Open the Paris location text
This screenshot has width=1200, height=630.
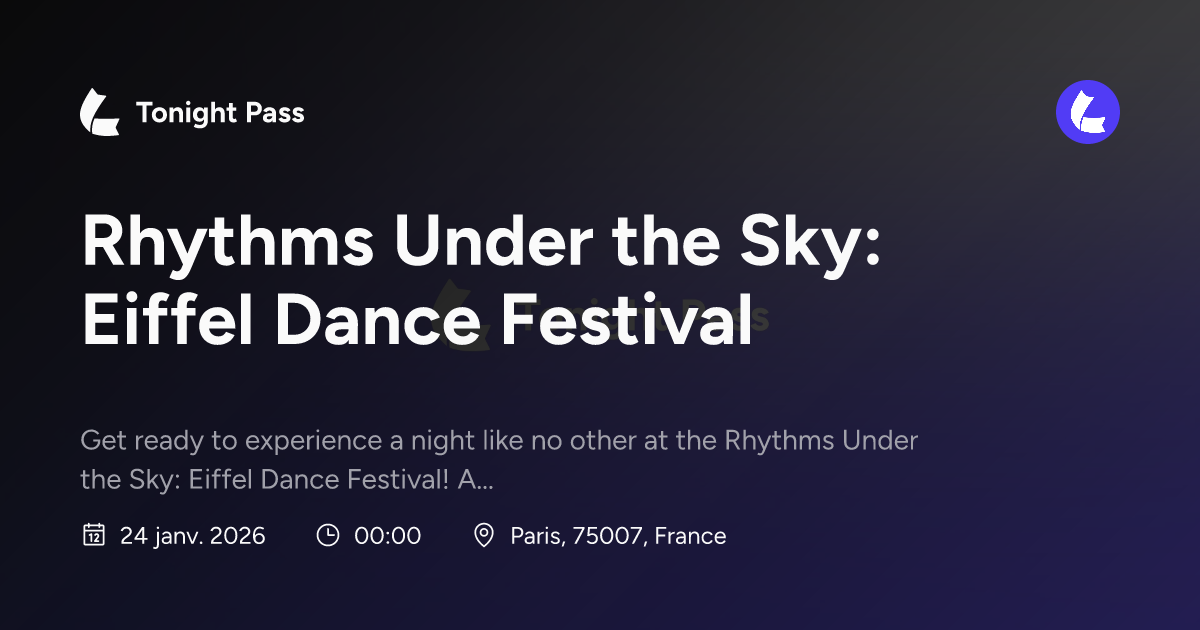click(538, 536)
